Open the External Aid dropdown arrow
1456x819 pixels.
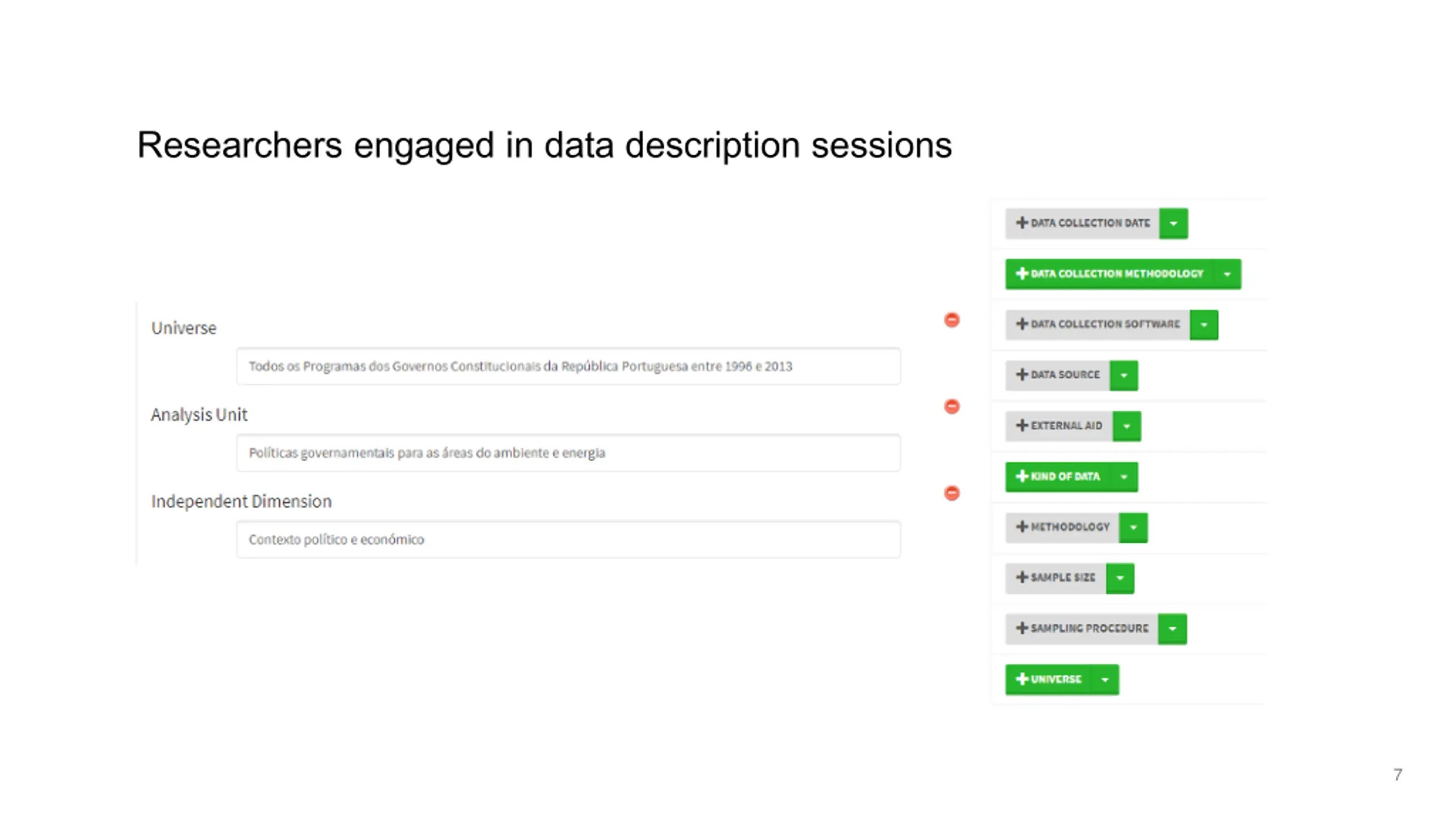[x=1127, y=427]
